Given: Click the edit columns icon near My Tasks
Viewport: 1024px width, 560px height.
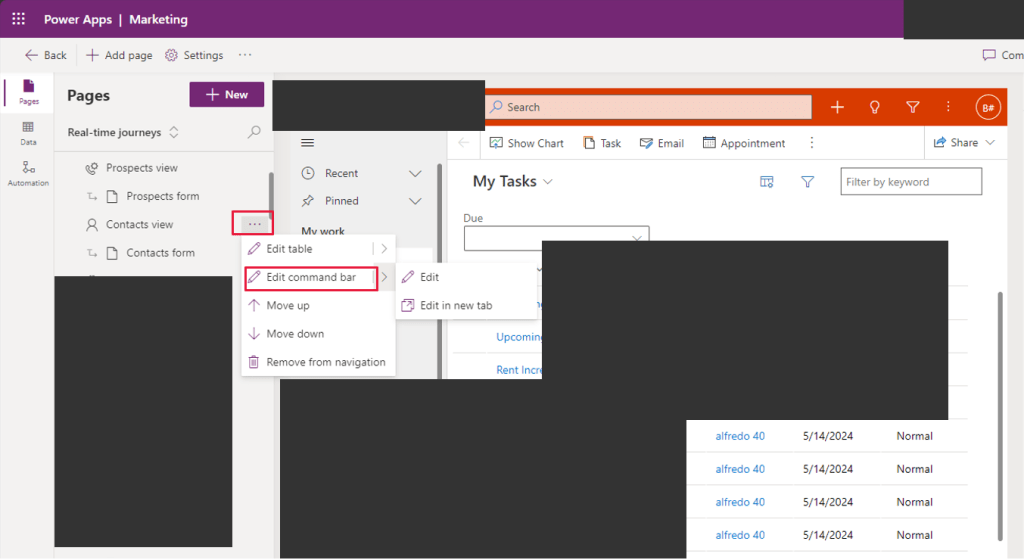Looking at the screenshot, I should coord(767,182).
